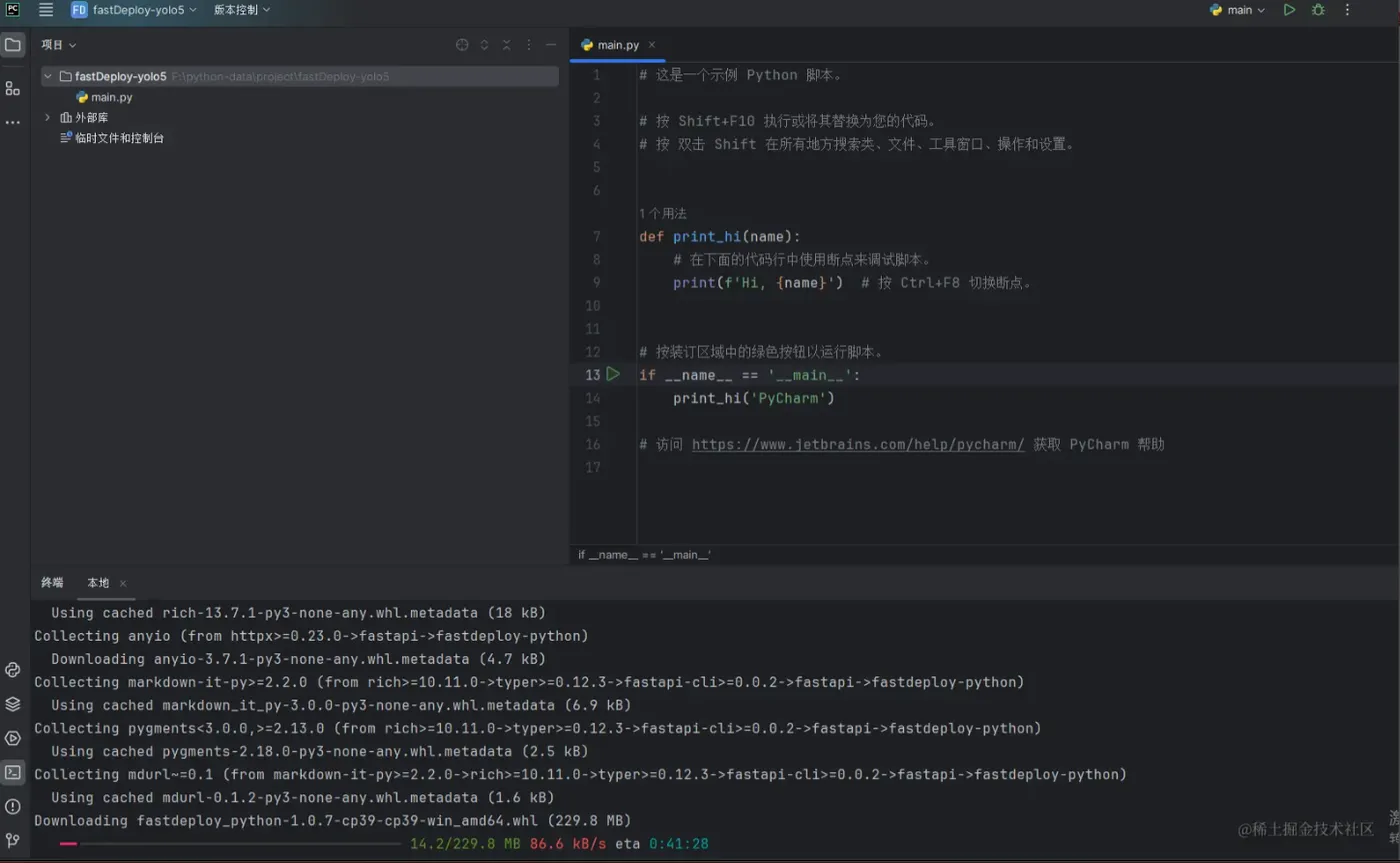Viewport: 1400px width, 863px height.
Task: Select 临时文件和控制台 in project tree
Action: (x=112, y=138)
